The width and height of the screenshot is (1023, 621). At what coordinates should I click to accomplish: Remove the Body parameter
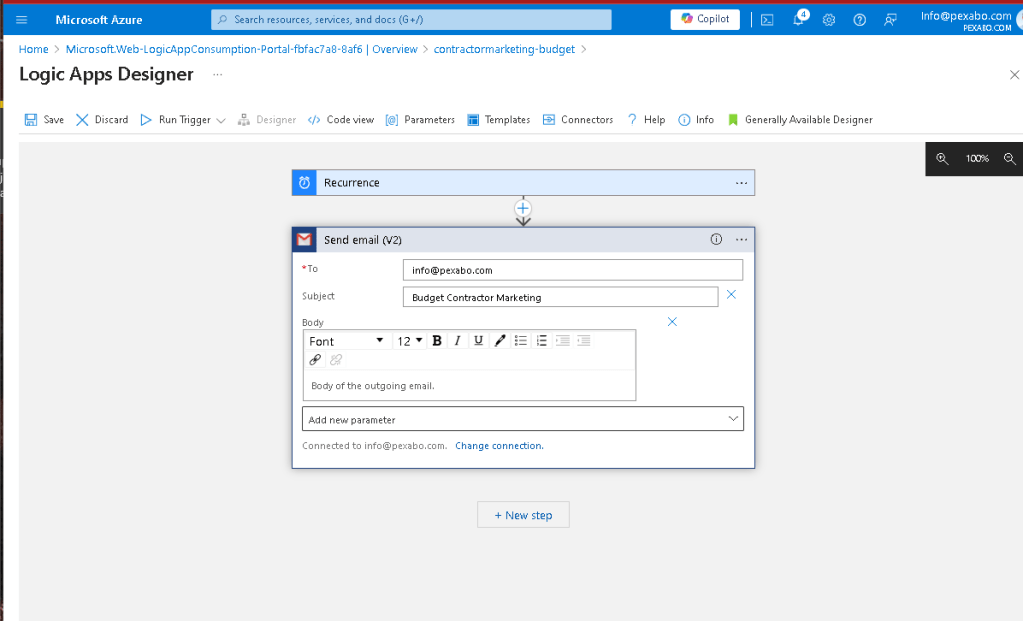(x=672, y=322)
